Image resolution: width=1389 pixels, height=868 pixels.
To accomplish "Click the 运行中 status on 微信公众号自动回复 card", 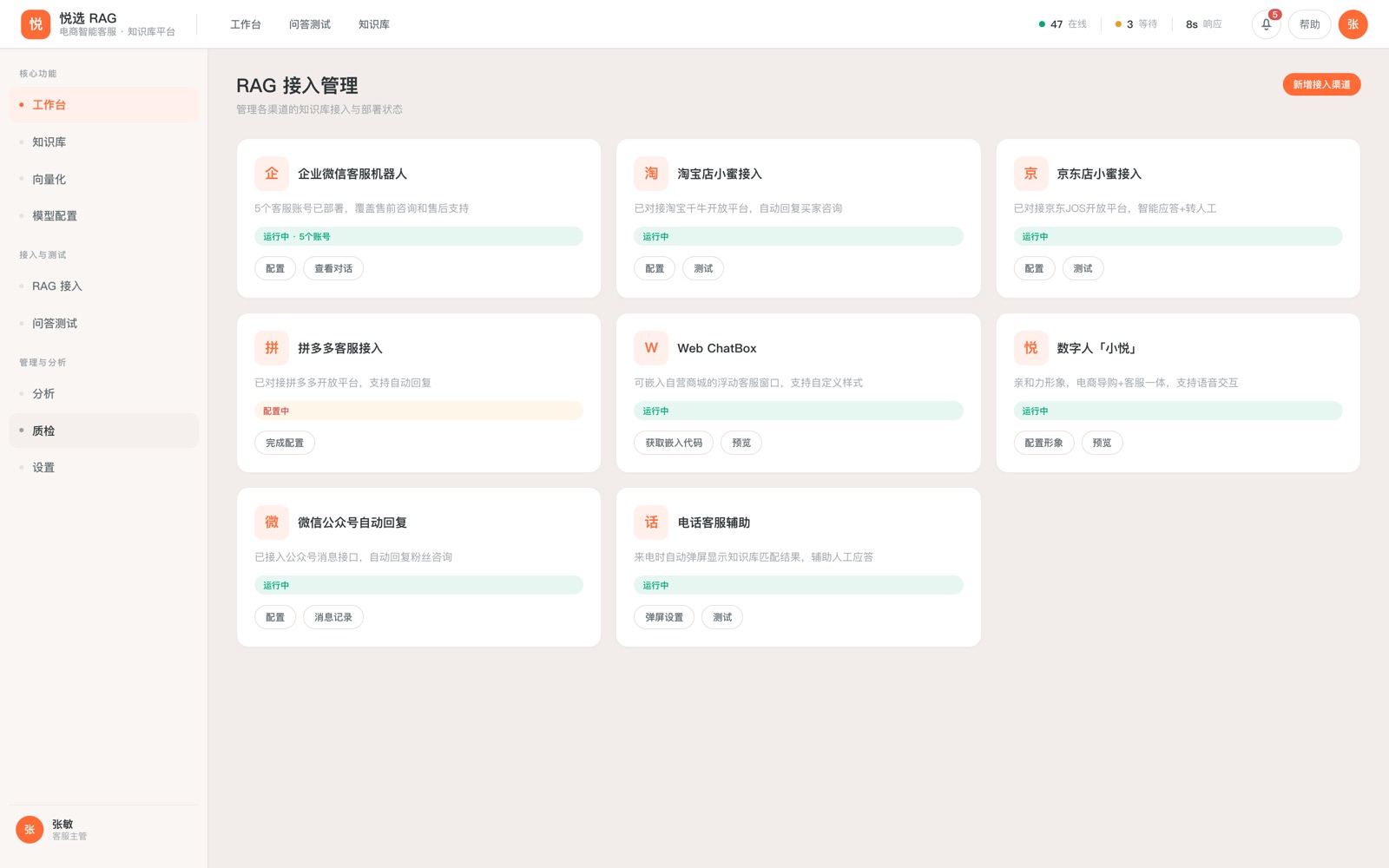I will (x=418, y=586).
